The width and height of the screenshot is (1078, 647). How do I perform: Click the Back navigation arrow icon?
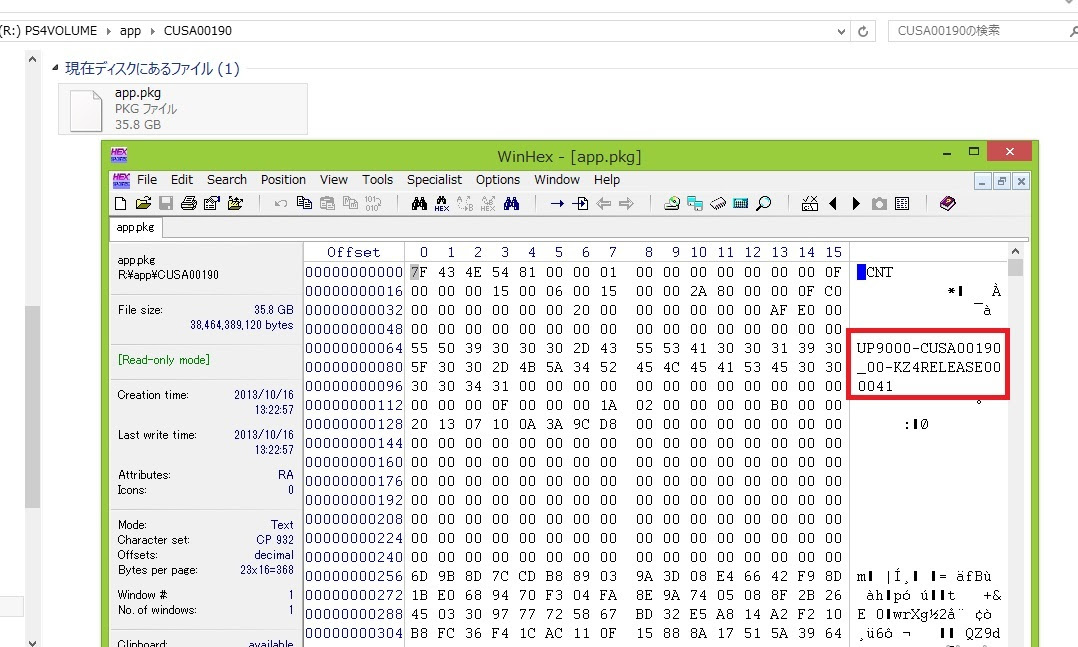pyautogui.click(x=604, y=204)
